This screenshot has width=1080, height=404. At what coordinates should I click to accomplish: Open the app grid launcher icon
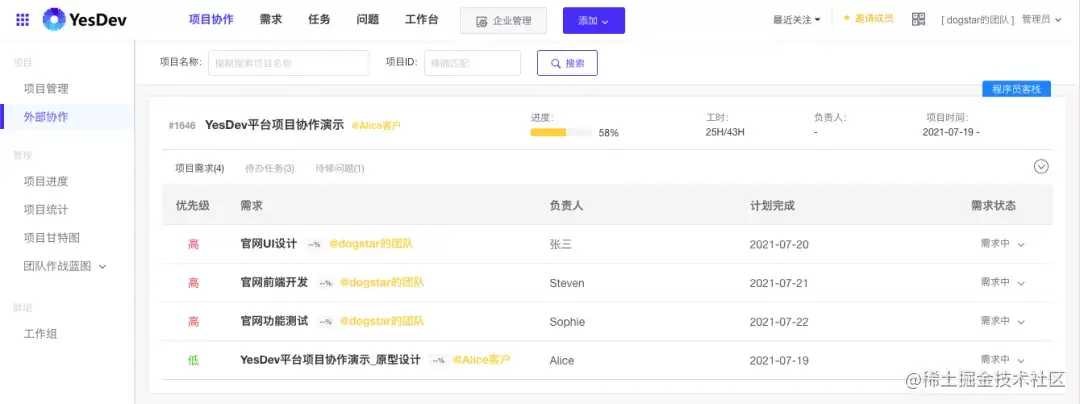(23, 20)
